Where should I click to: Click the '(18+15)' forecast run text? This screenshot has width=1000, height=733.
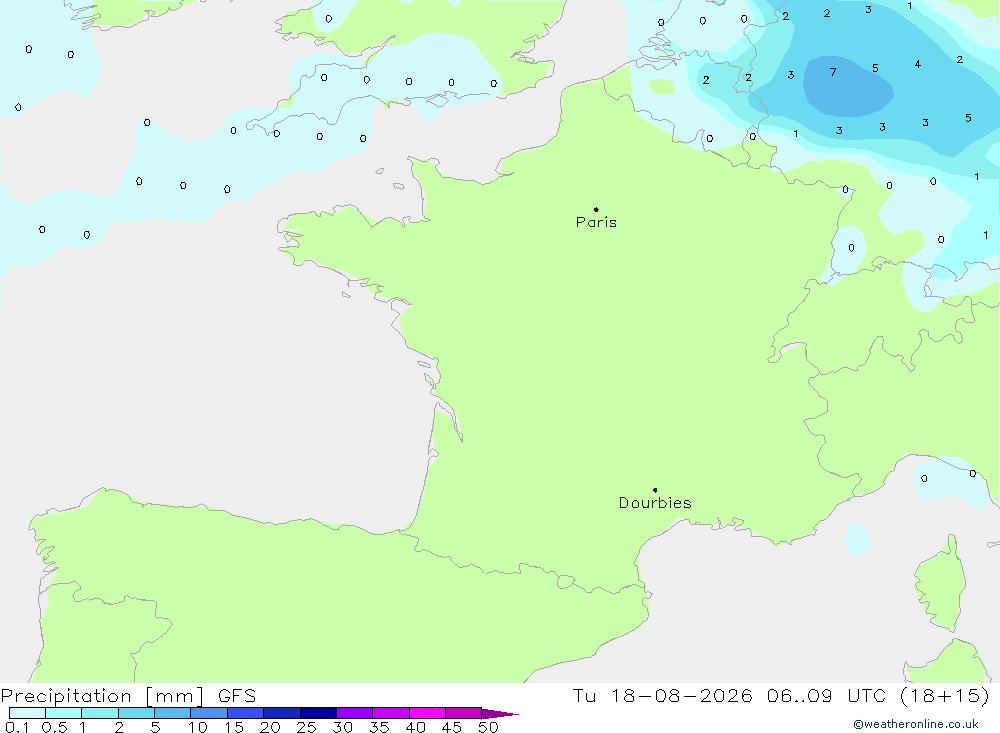[x=945, y=695]
